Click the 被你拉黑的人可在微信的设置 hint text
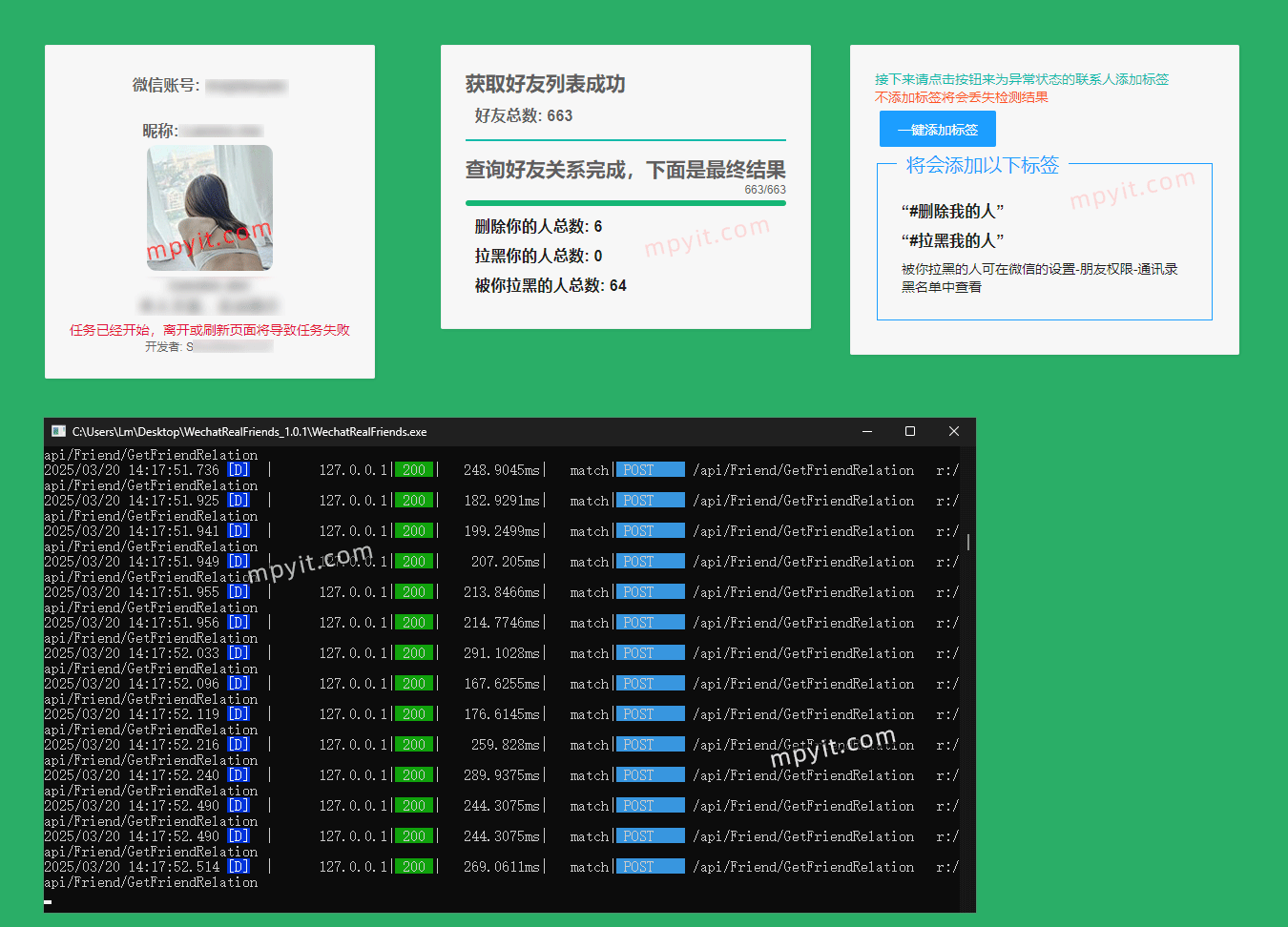This screenshot has width=1288, height=927. [1040, 278]
